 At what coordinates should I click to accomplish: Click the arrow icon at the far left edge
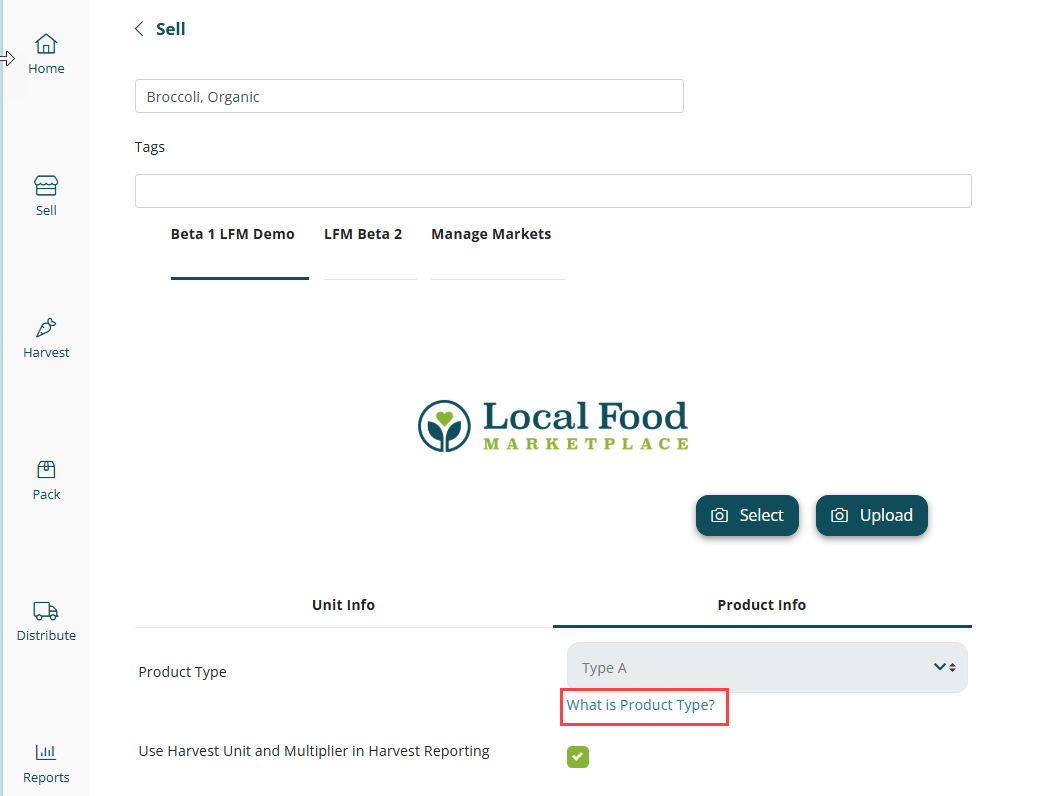[7, 59]
